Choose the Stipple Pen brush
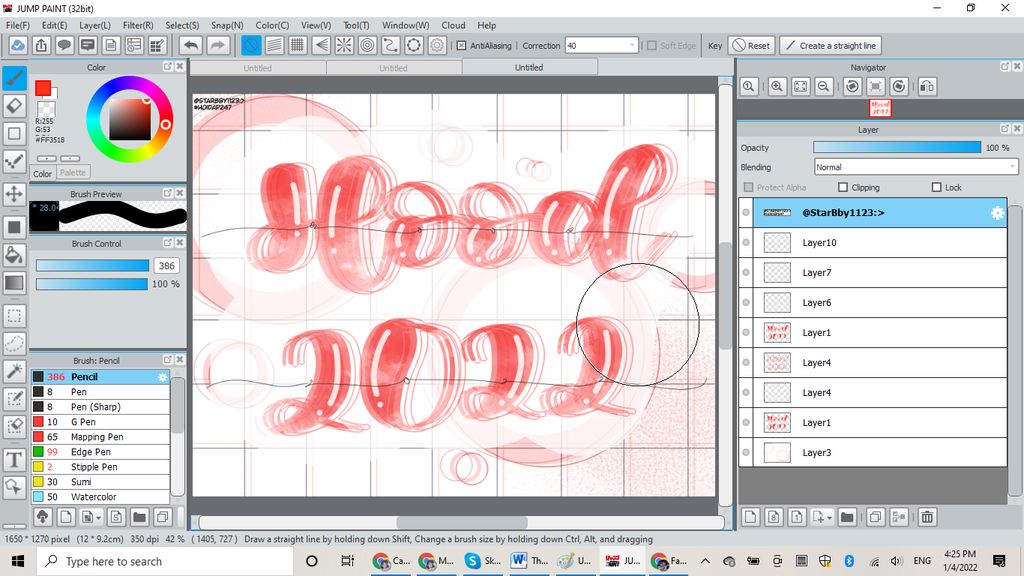The height and width of the screenshot is (576, 1024). click(101, 467)
